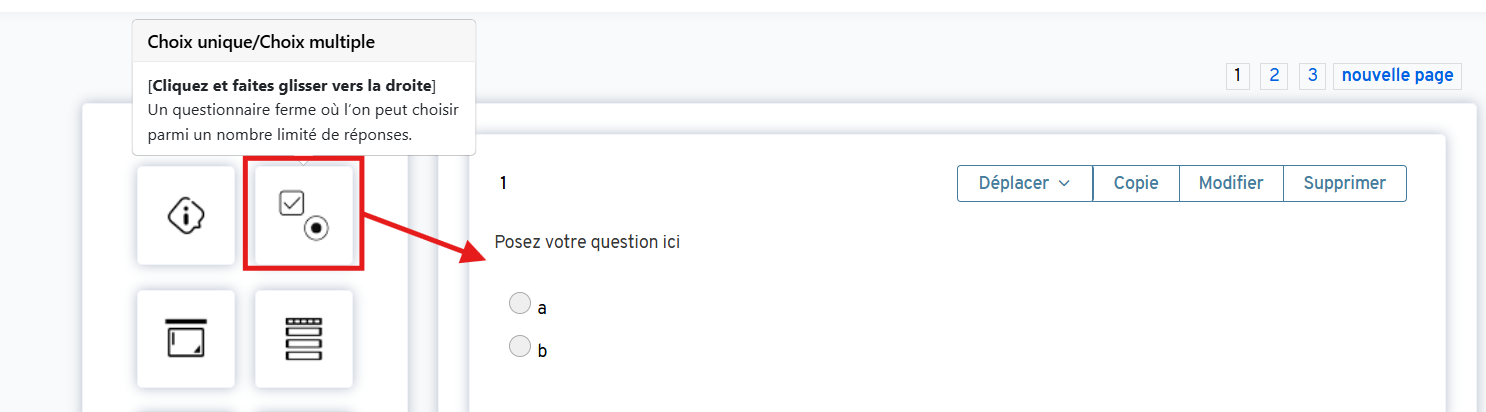1486x412 pixels.
Task: Click the answer label text "a"
Action: point(542,308)
